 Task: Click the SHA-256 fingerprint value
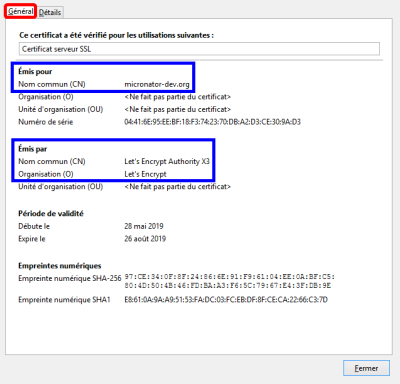click(x=229, y=281)
